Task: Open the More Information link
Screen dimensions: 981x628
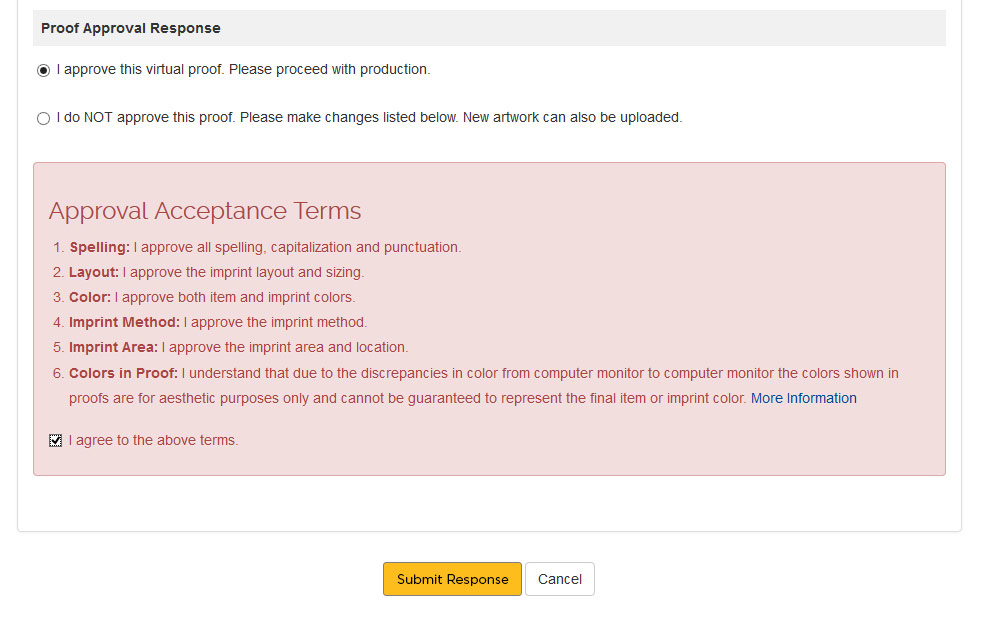Action: [x=803, y=398]
